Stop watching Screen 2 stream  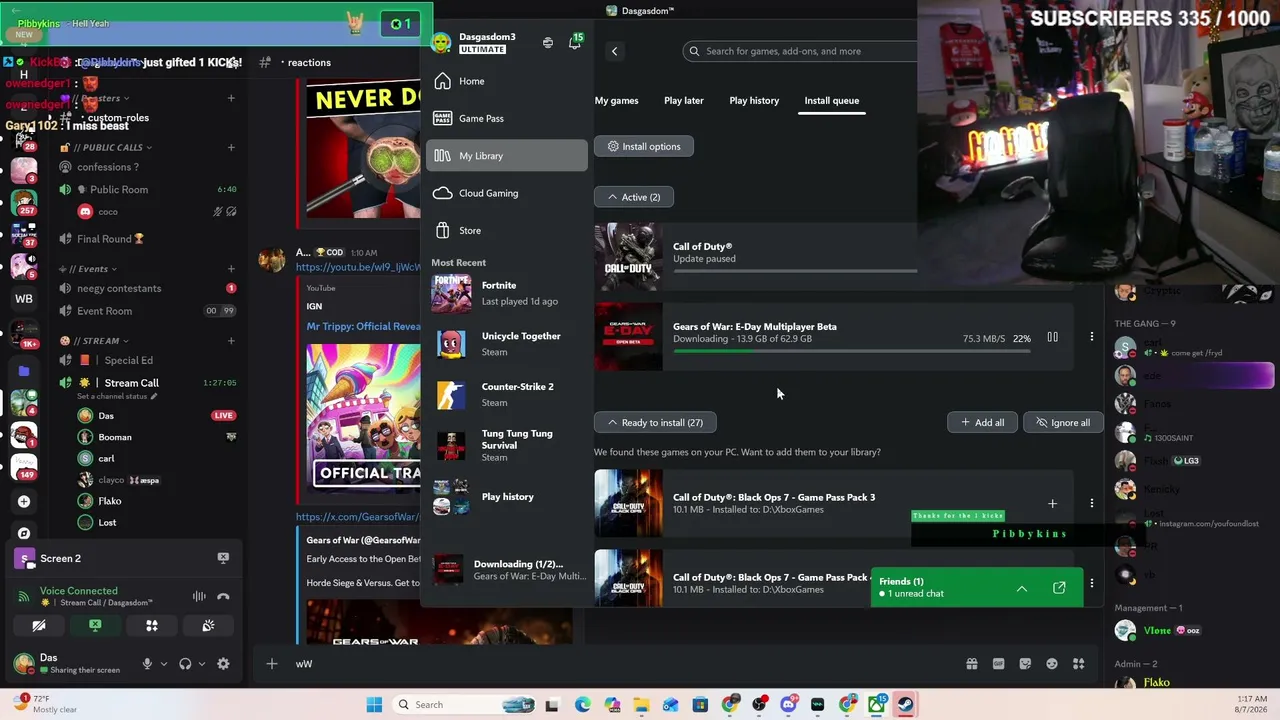tap(223, 558)
